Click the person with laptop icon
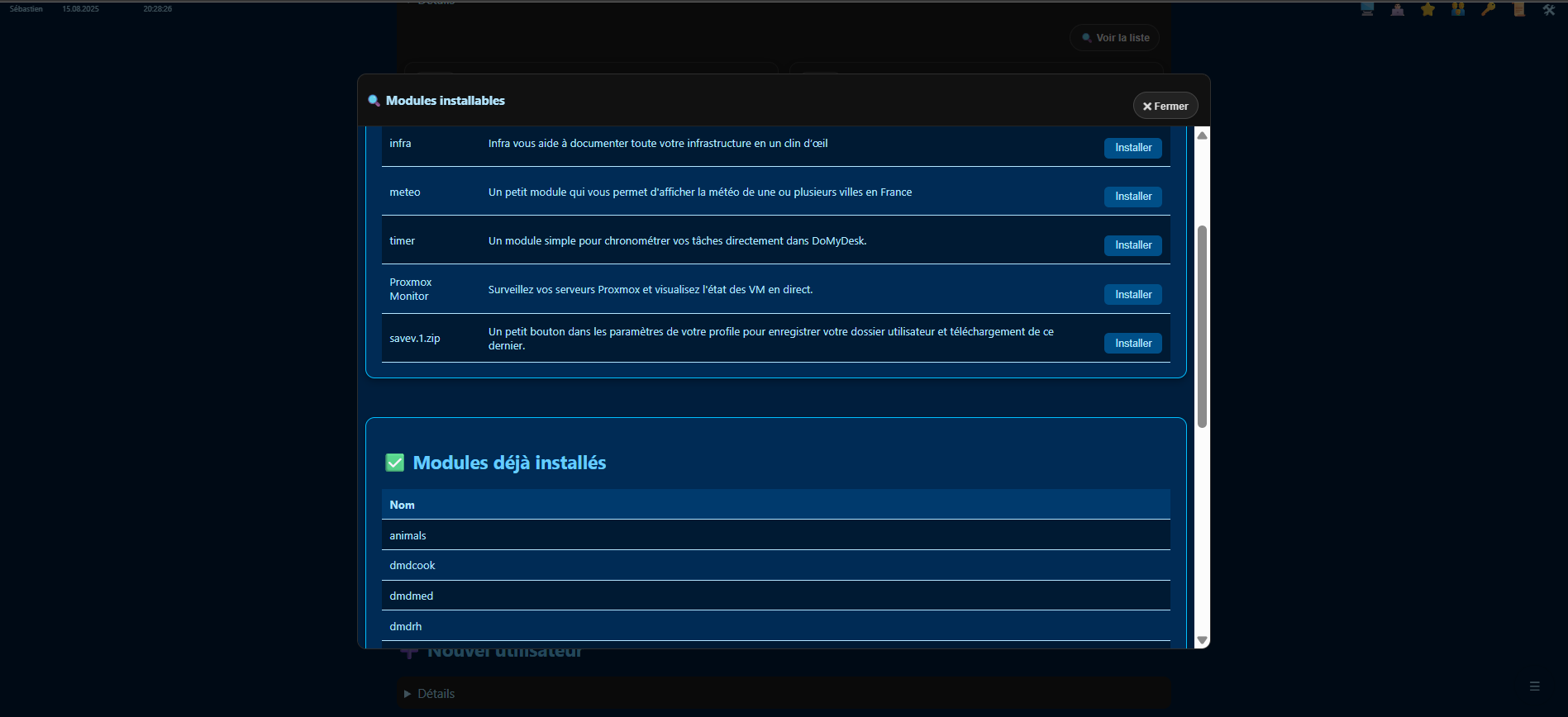 pyautogui.click(x=1397, y=10)
